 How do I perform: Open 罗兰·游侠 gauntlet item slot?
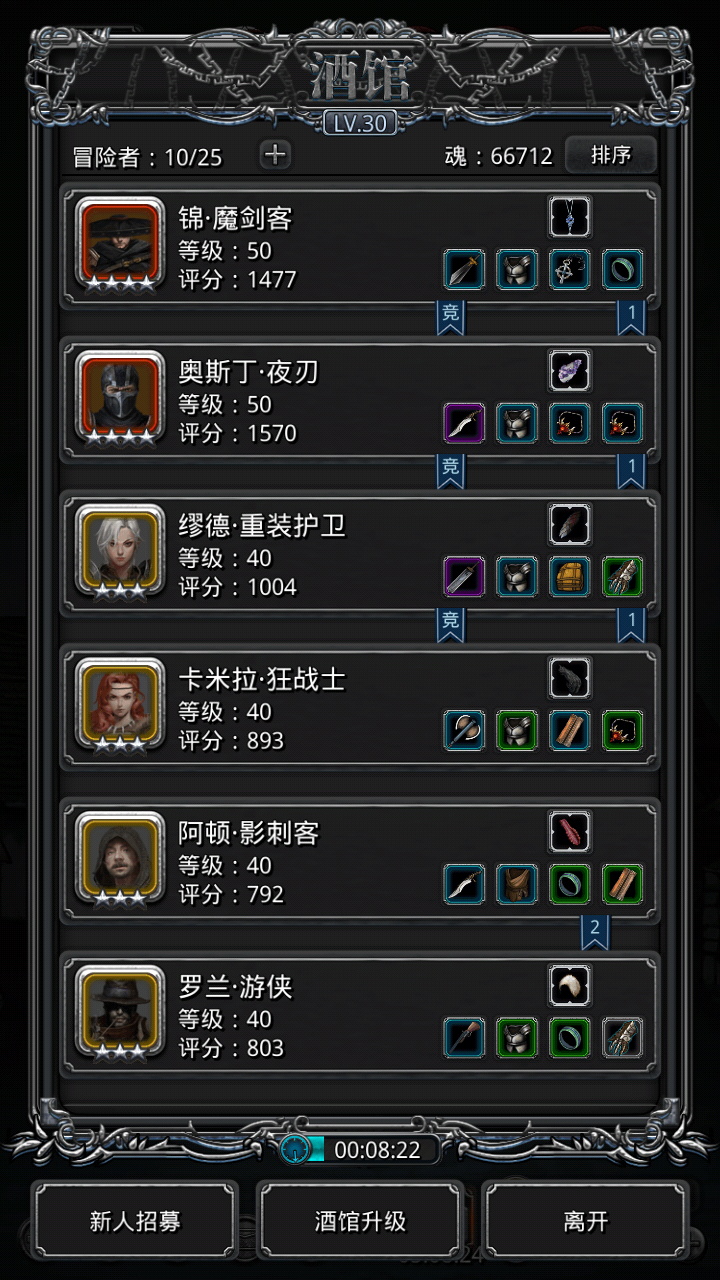pyautogui.click(x=623, y=1039)
